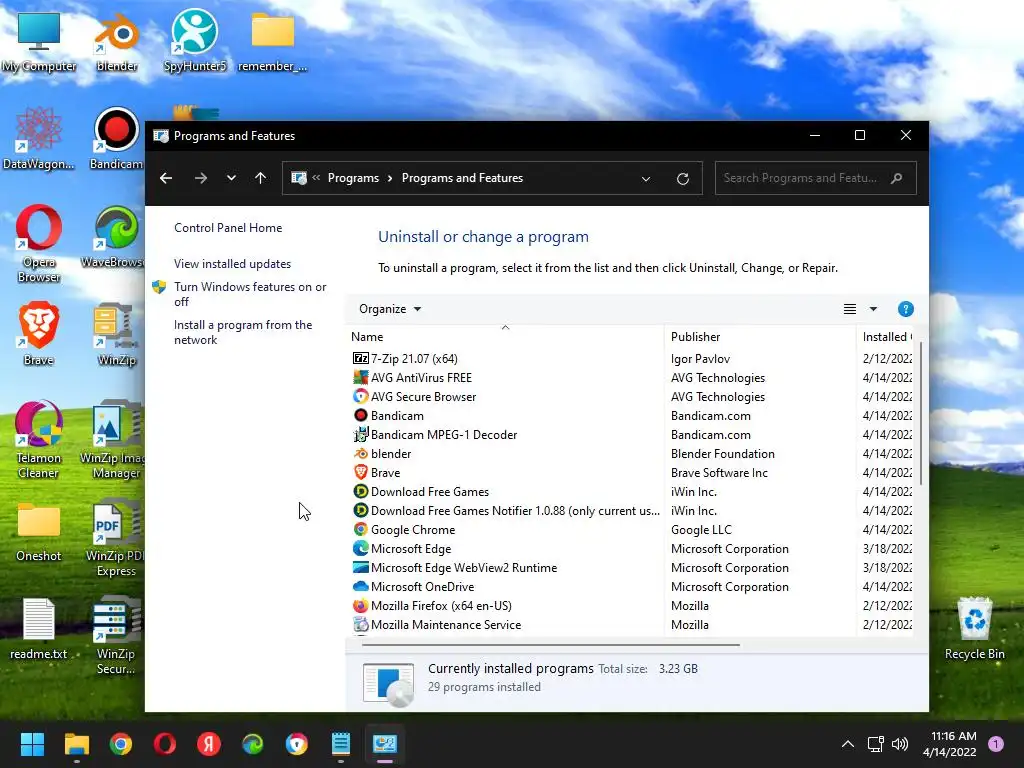Sort by the Name column header
The width and height of the screenshot is (1024, 768).
tap(504, 337)
